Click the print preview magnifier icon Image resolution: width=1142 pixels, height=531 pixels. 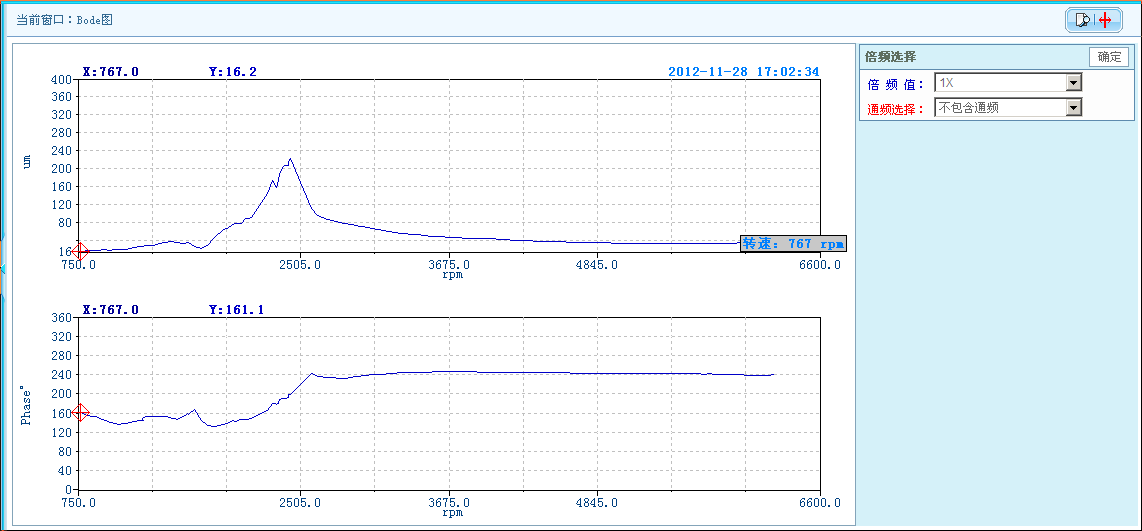coord(1082,20)
